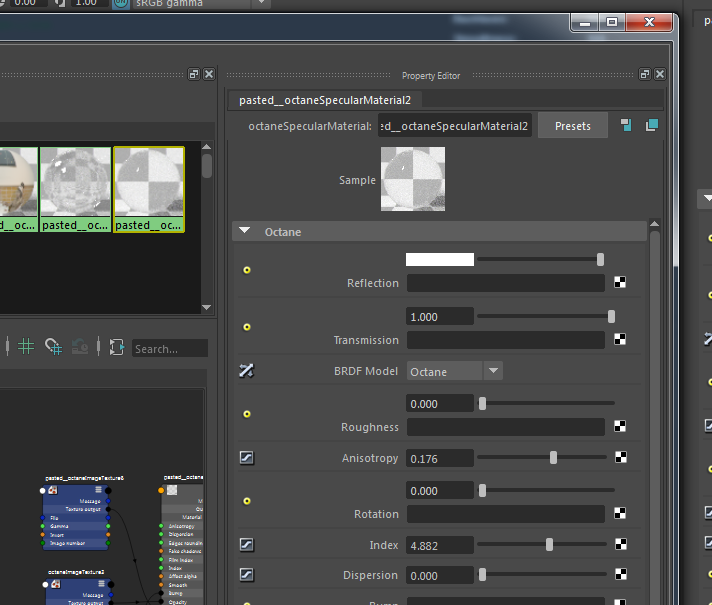Click the texture icon on octaneImageTexture2 node

click(x=56, y=584)
